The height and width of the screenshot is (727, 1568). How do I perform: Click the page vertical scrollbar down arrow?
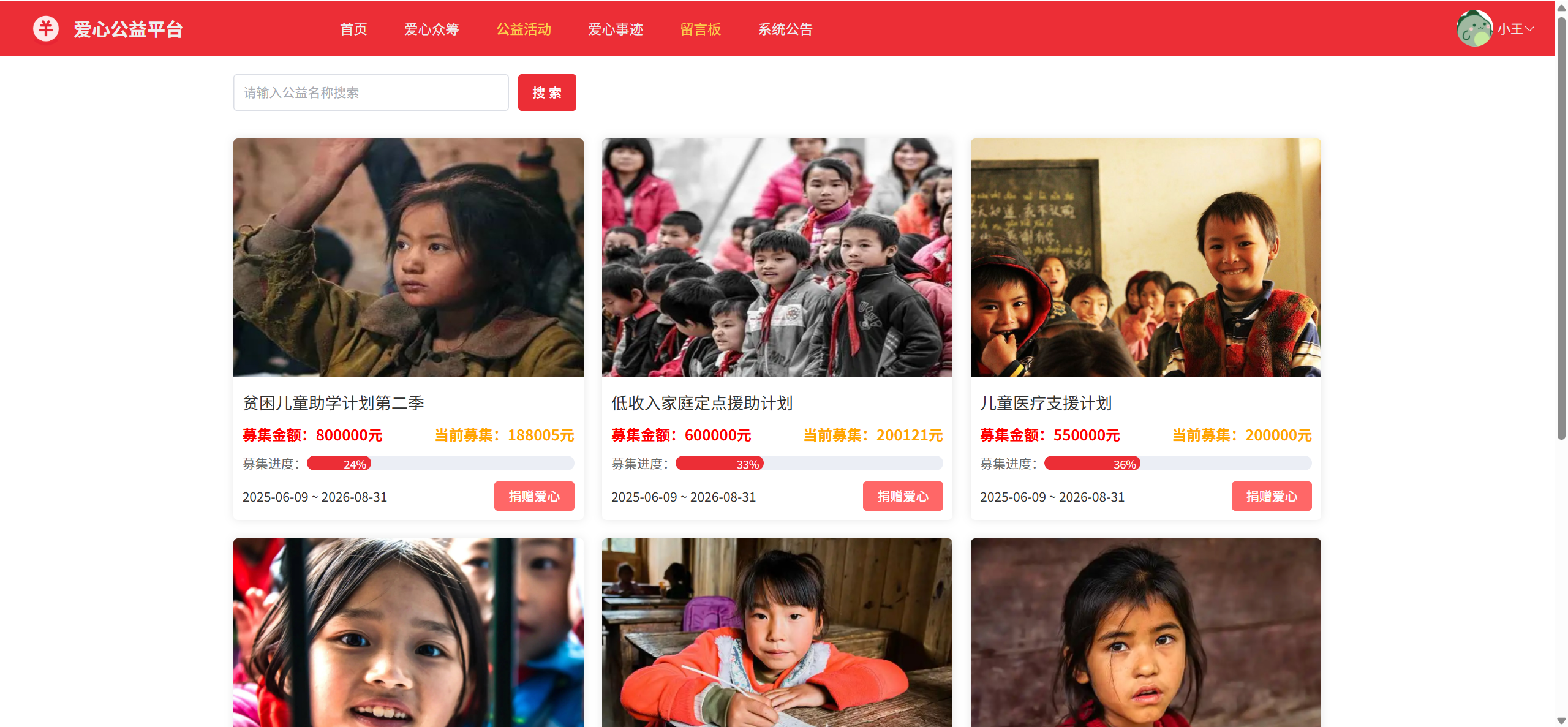coord(1561,721)
